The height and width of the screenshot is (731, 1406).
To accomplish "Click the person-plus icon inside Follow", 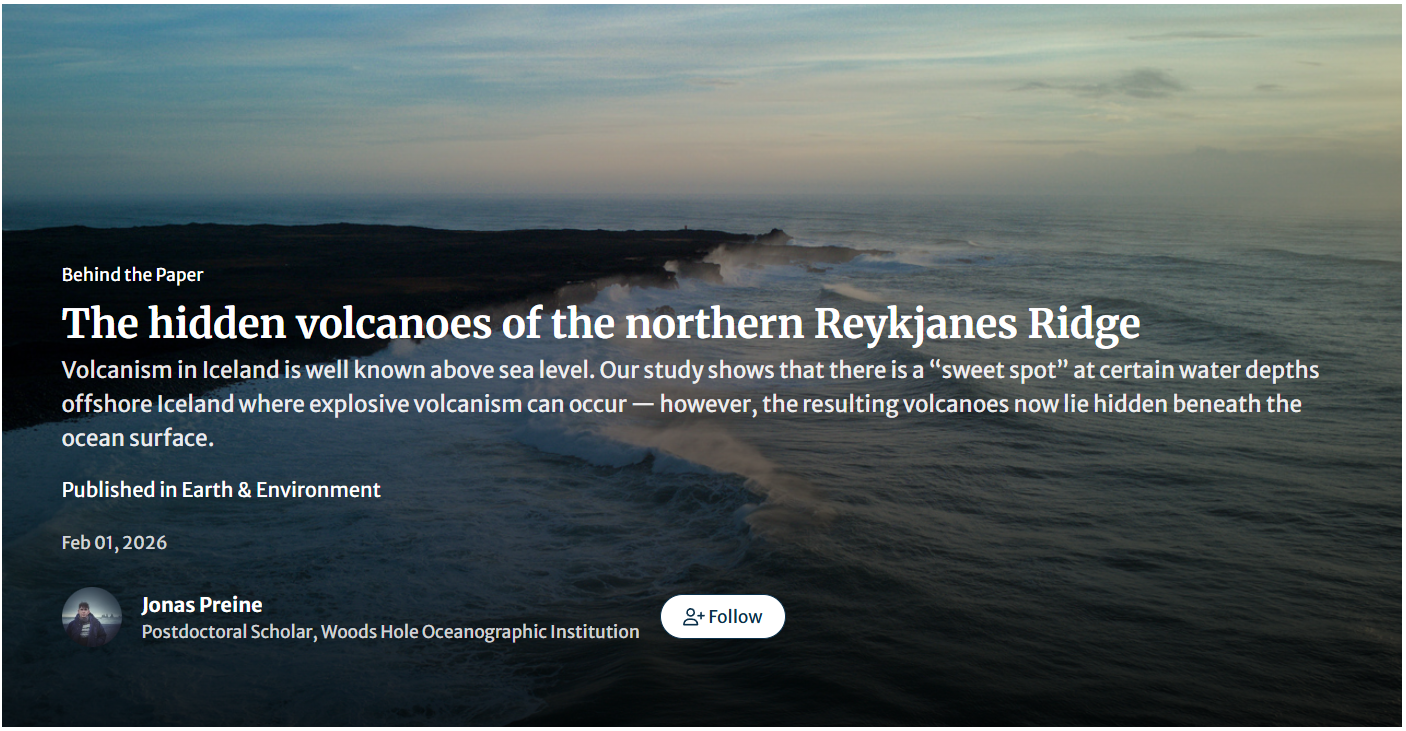I will (693, 617).
